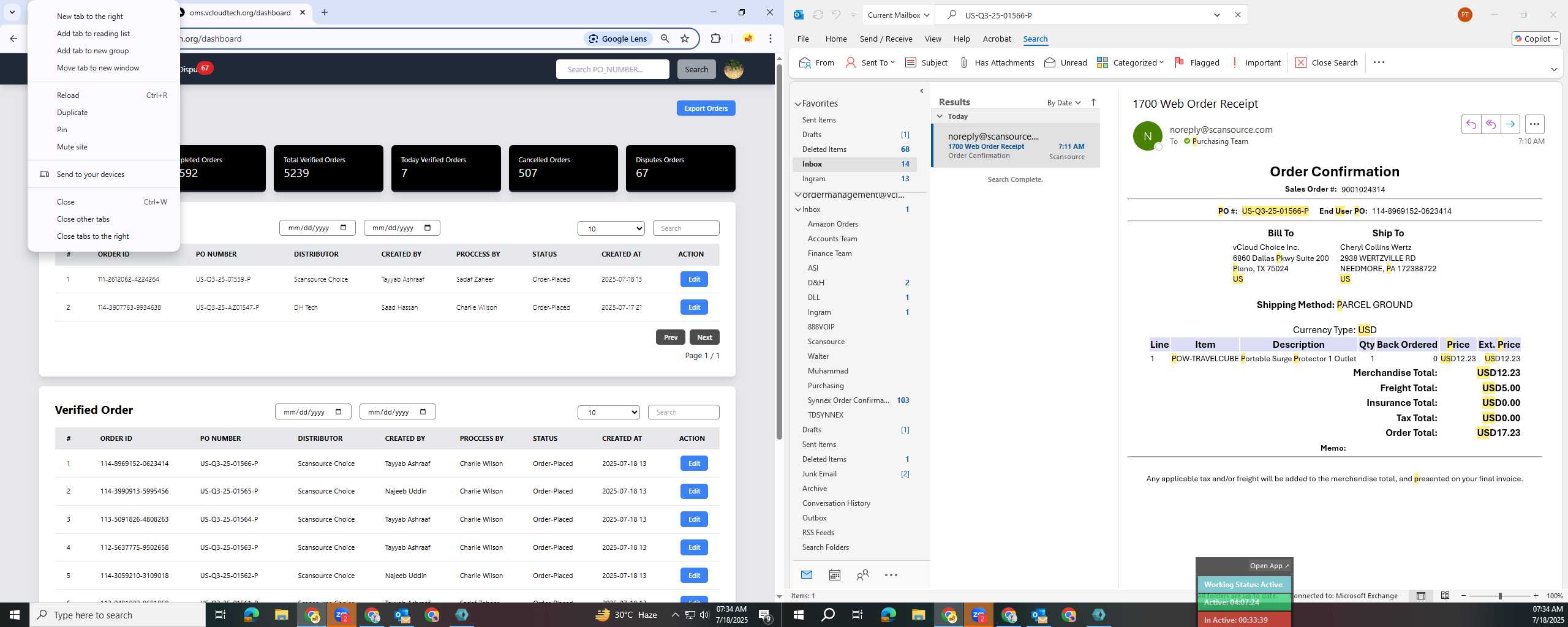Click Chrome back arrow button
Screen dimensions: 1568x627
pyautogui.click(x=13, y=39)
